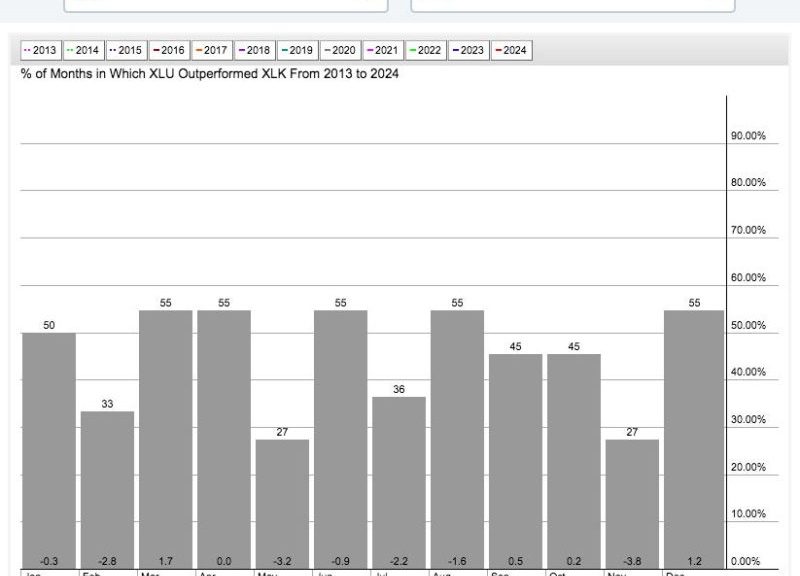The height and width of the screenshot is (576, 800).
Task: Click the "70.00%" axis label
Action: (x=748, y=231)
